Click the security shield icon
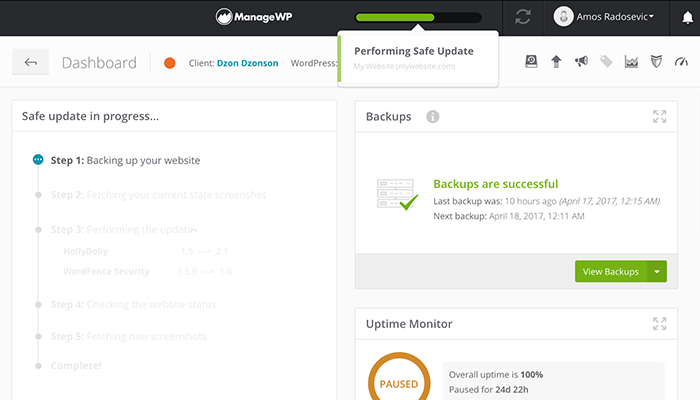 click(x=656, y=62)
